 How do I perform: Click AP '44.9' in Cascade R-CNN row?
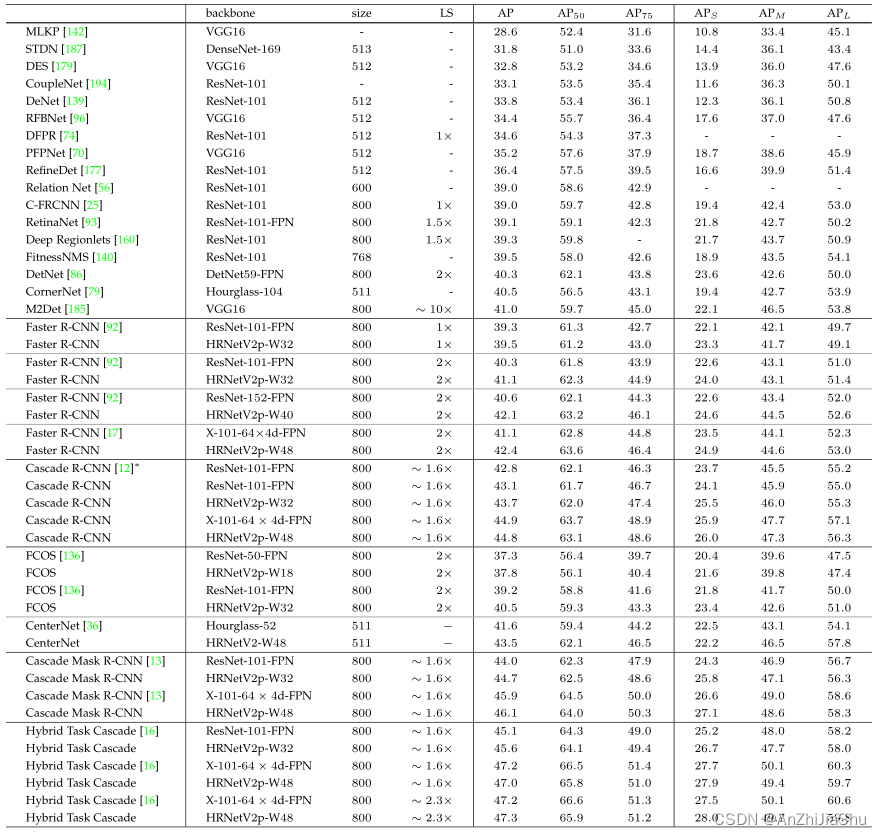tap(506, 521)
